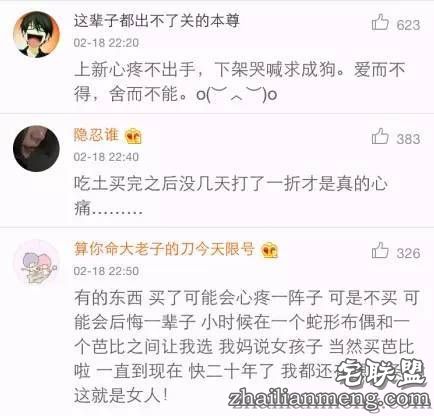The height and width of the screenshot is (416, 434).
Task: View the dark round avatar of 隐忍谁
Action: click(x=36, y=148)
